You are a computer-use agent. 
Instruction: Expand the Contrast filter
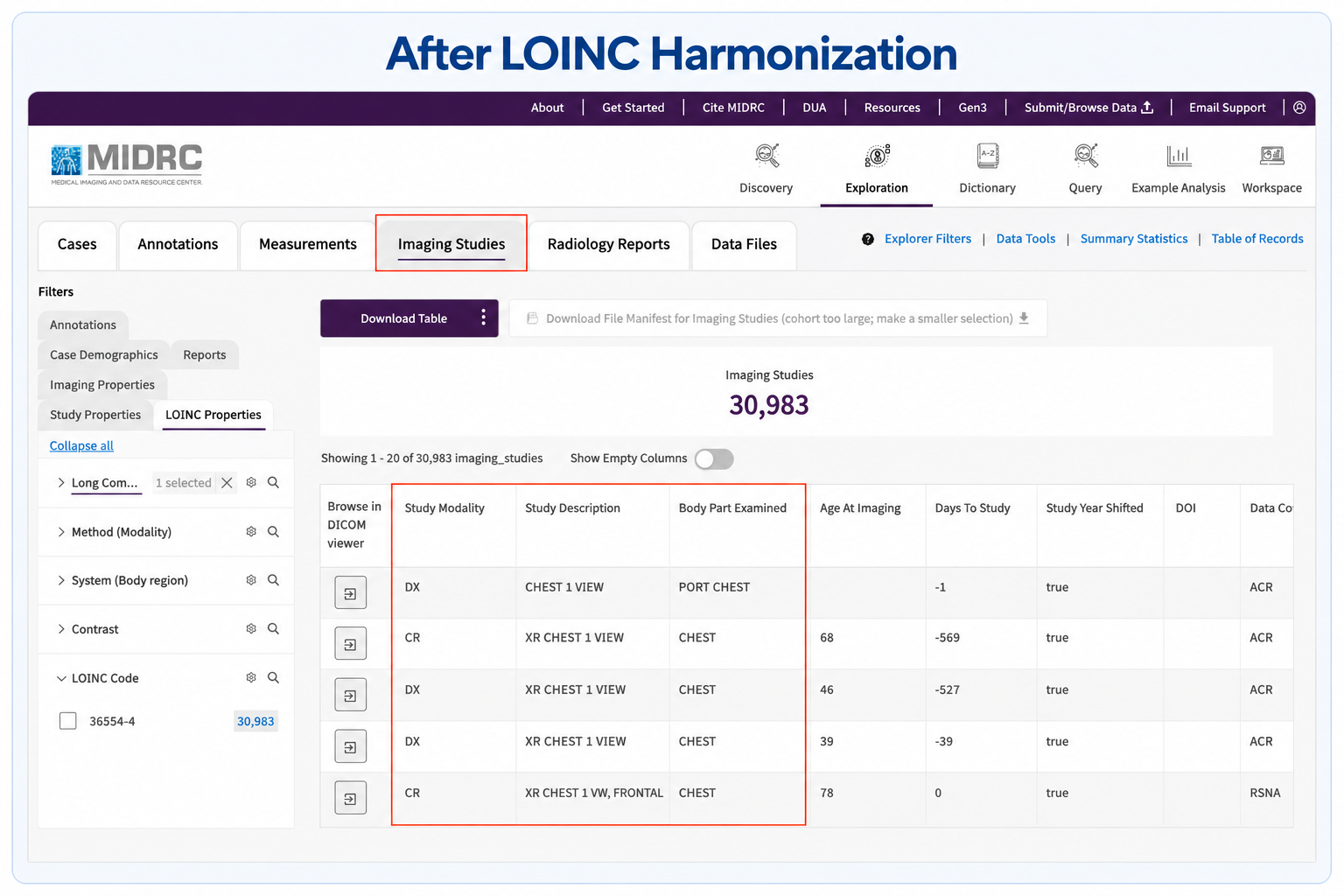[x=61, y=629]
